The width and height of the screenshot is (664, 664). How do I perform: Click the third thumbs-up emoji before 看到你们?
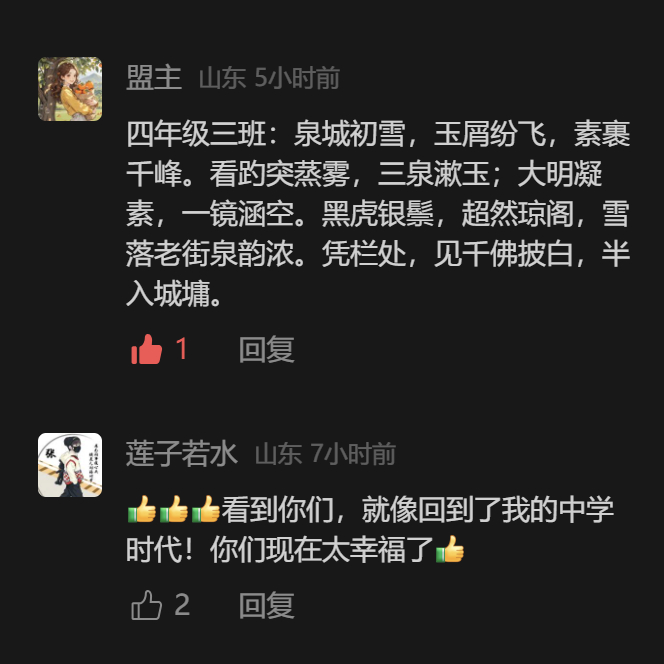[206, 509]
